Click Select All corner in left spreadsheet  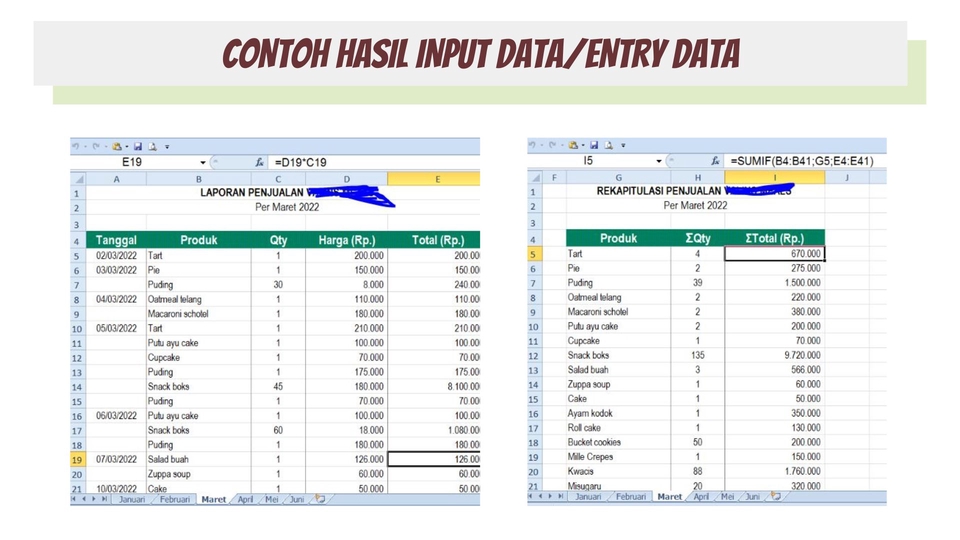click(x=78, y=179)
